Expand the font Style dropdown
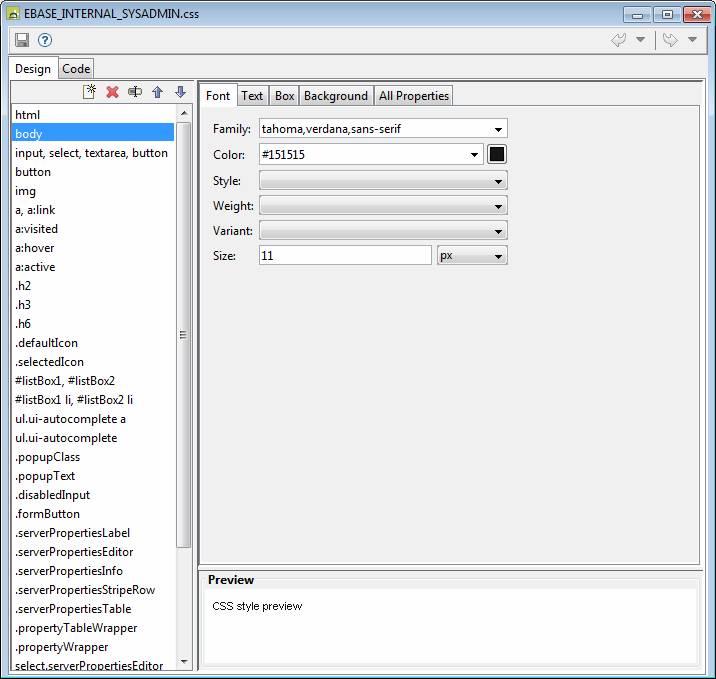This screenshot has width=716, height=679. [497, 181]
